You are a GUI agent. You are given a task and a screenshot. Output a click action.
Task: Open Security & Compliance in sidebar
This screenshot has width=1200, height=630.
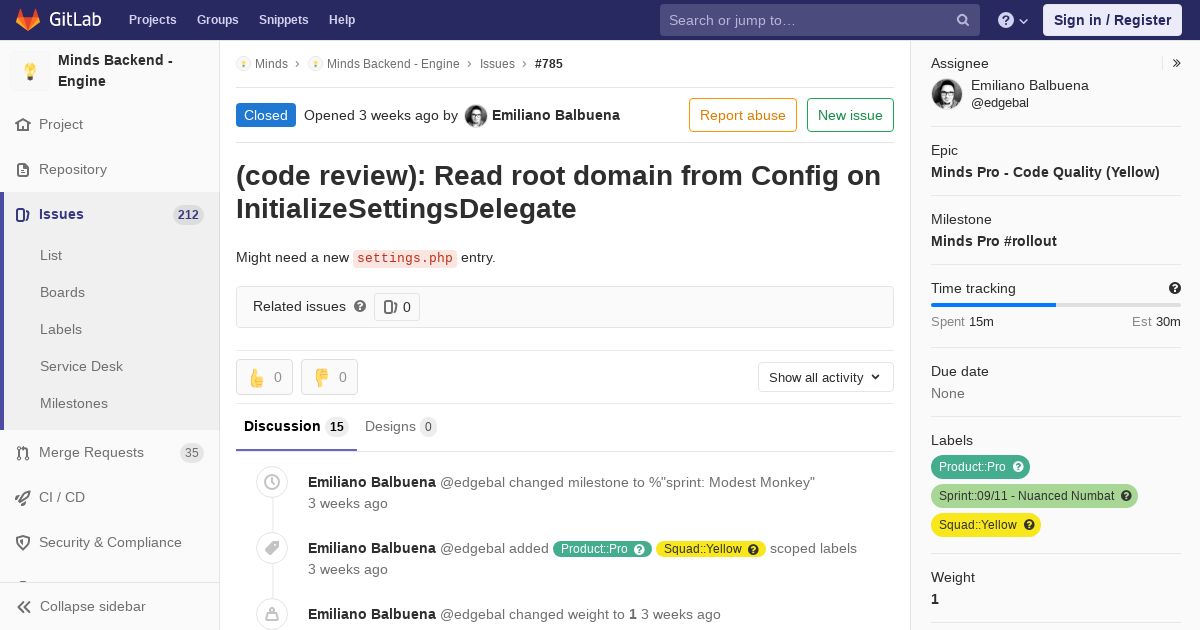[110, 542]
